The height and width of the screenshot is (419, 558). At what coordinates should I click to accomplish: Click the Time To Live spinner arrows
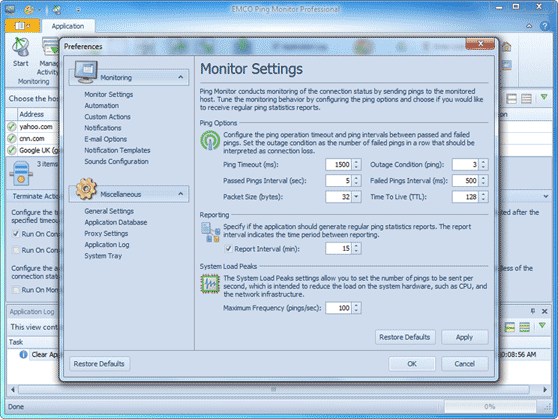pos(483,197)
